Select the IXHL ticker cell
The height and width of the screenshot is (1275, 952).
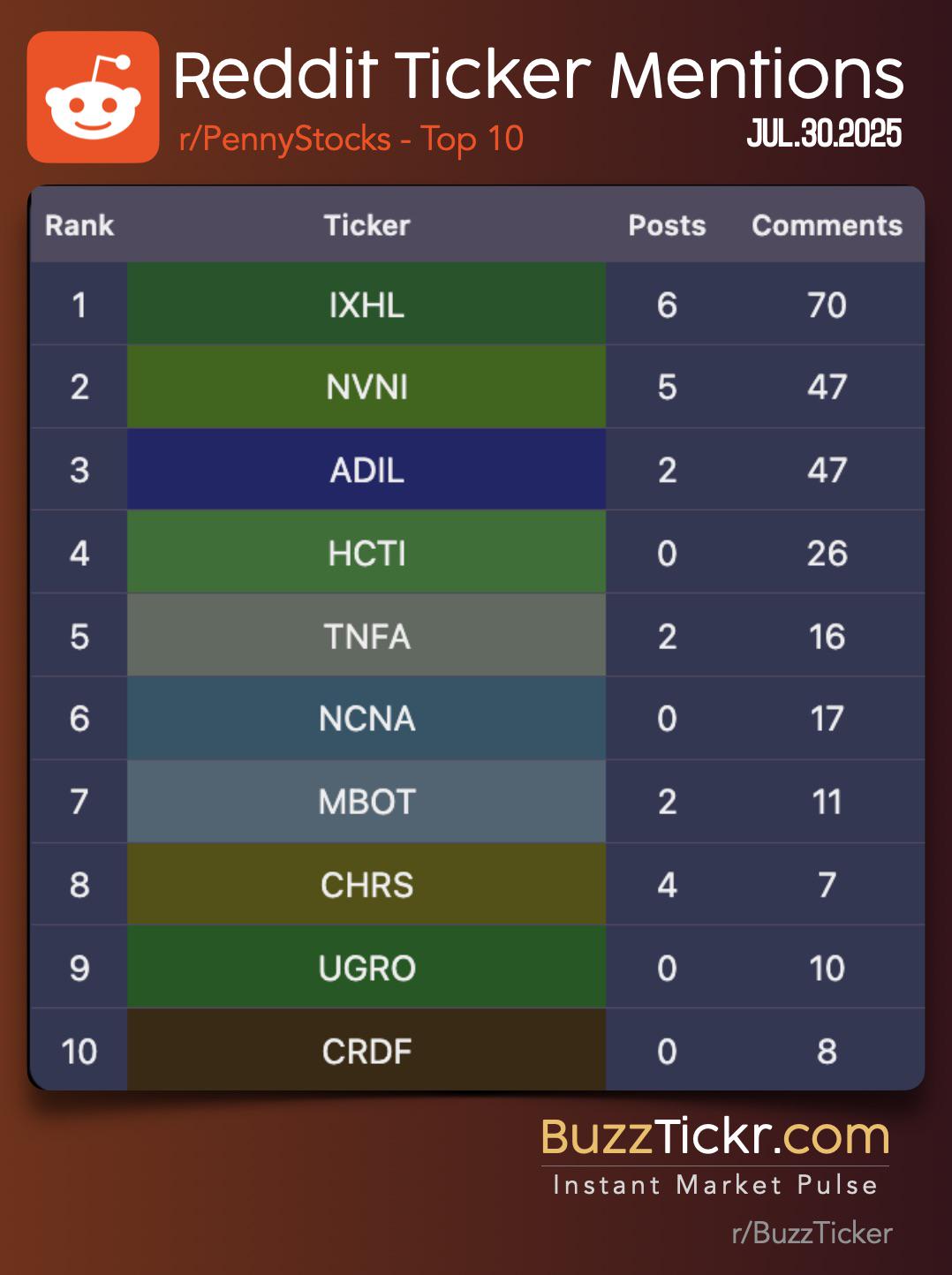click(366, 304)
